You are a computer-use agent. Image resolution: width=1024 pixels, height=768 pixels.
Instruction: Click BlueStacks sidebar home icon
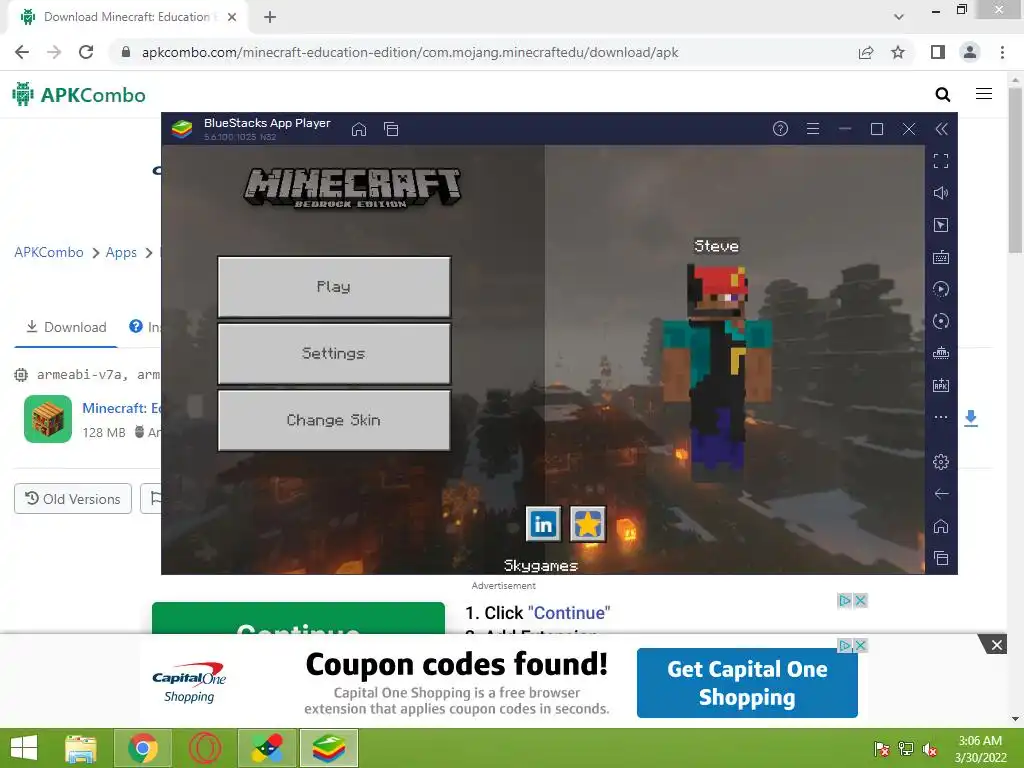pos(941,526)
